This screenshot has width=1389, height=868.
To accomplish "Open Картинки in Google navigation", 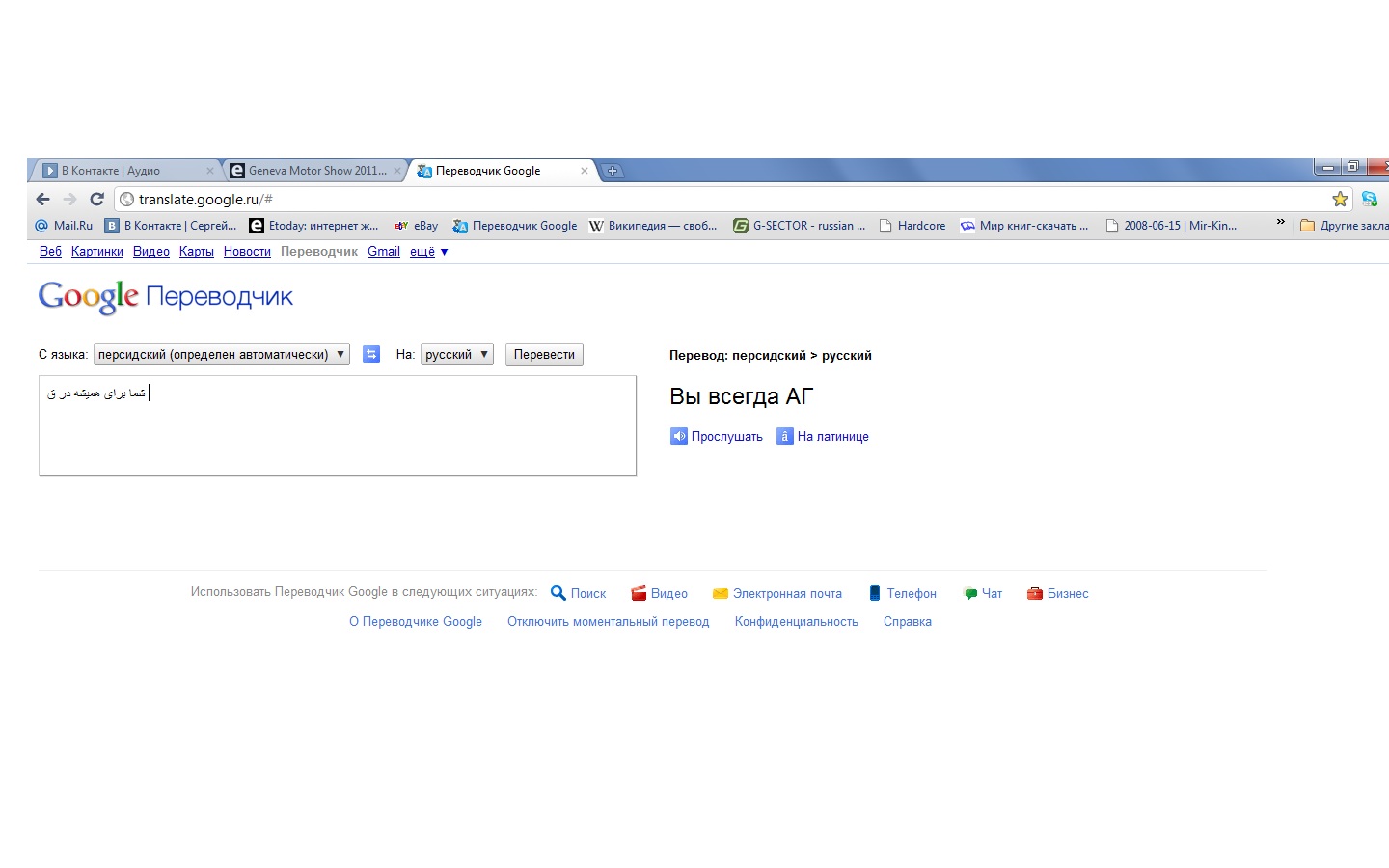I will [x=97, y=252].
